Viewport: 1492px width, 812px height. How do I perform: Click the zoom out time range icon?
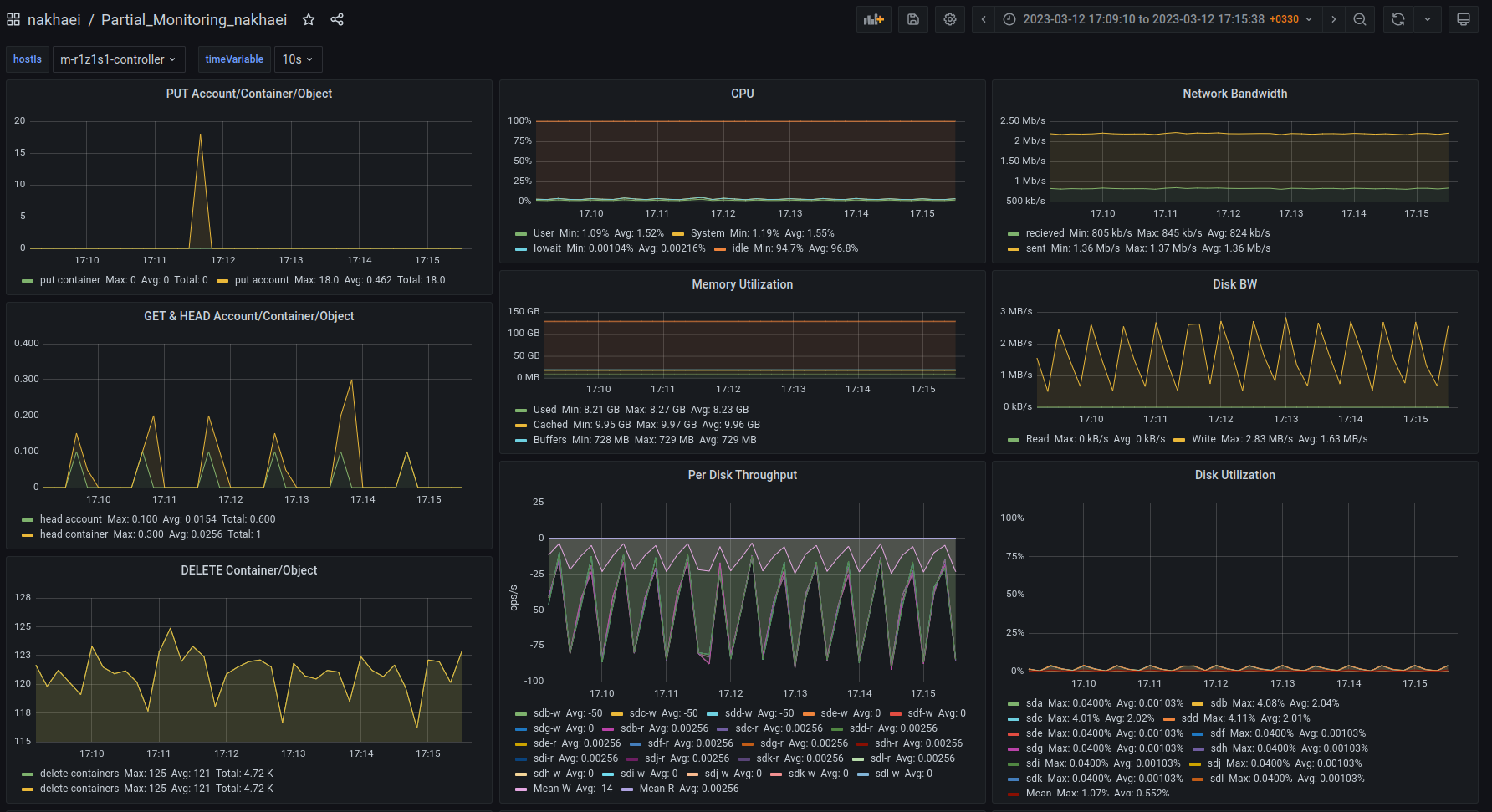[x=1360, y=19]
